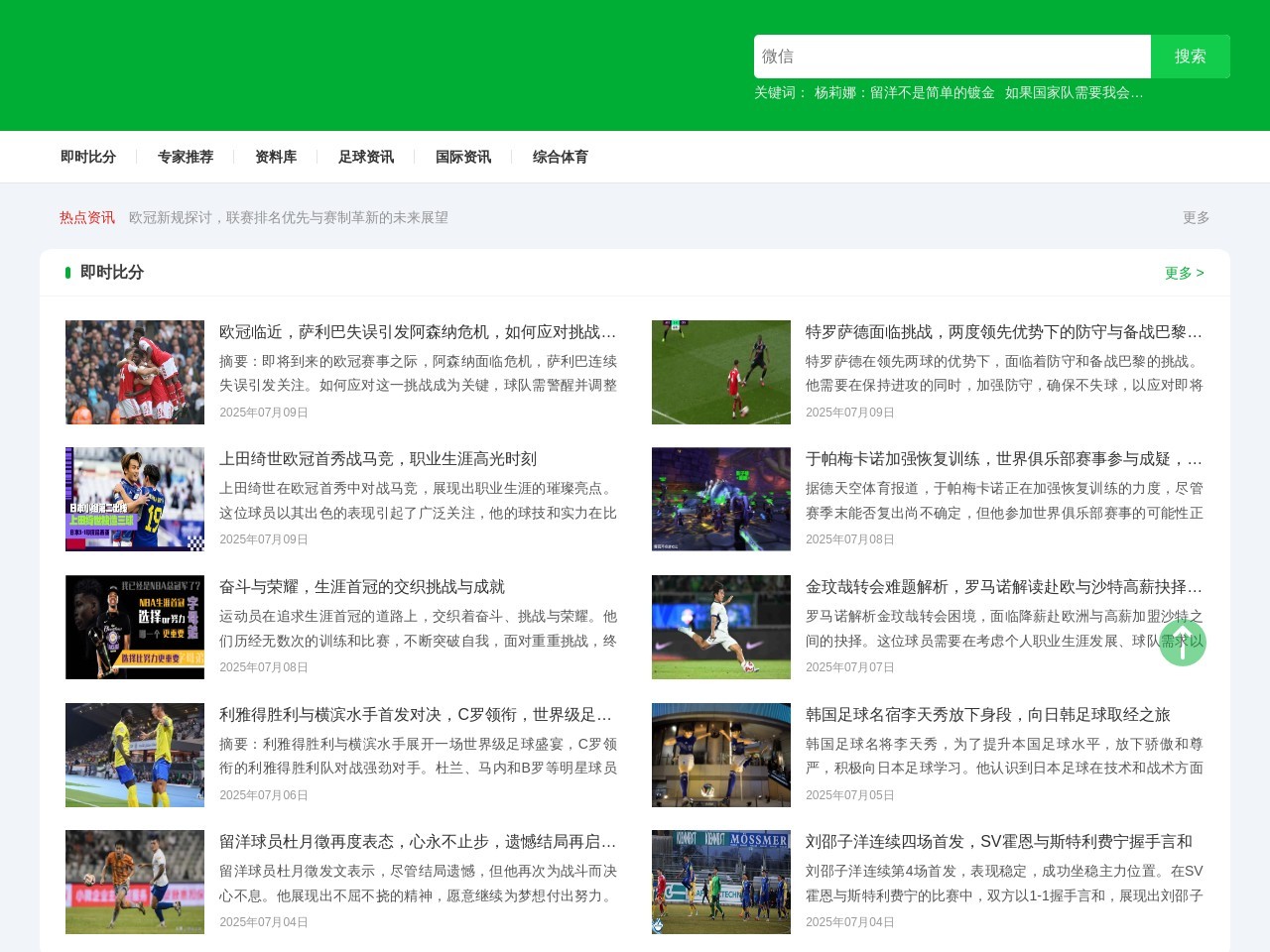Screen dimensions: 1270x952
Task: Open 综合体育 from the navigation bar
Action: [x=561, y=157]
